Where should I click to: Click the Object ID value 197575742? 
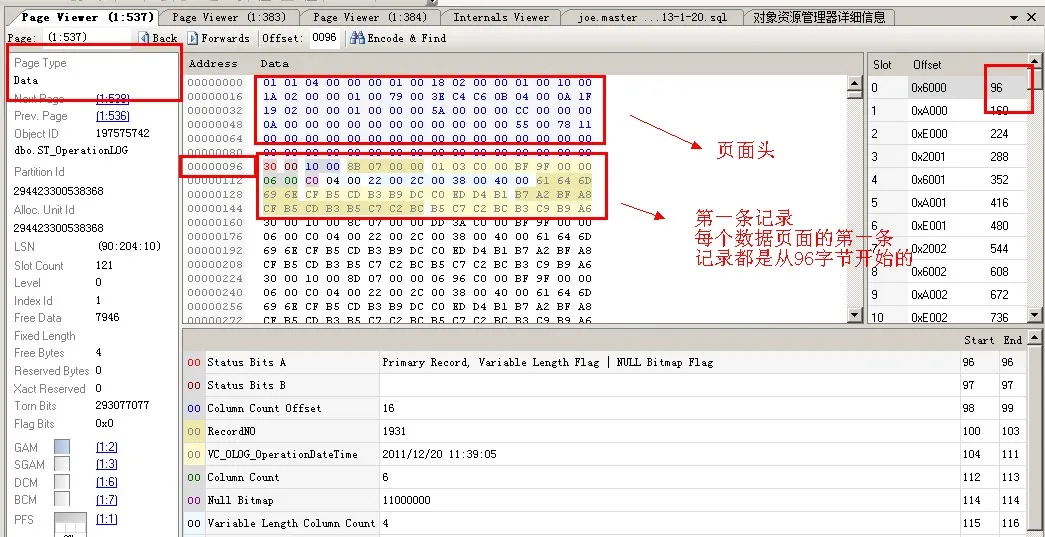click(123, 133)
